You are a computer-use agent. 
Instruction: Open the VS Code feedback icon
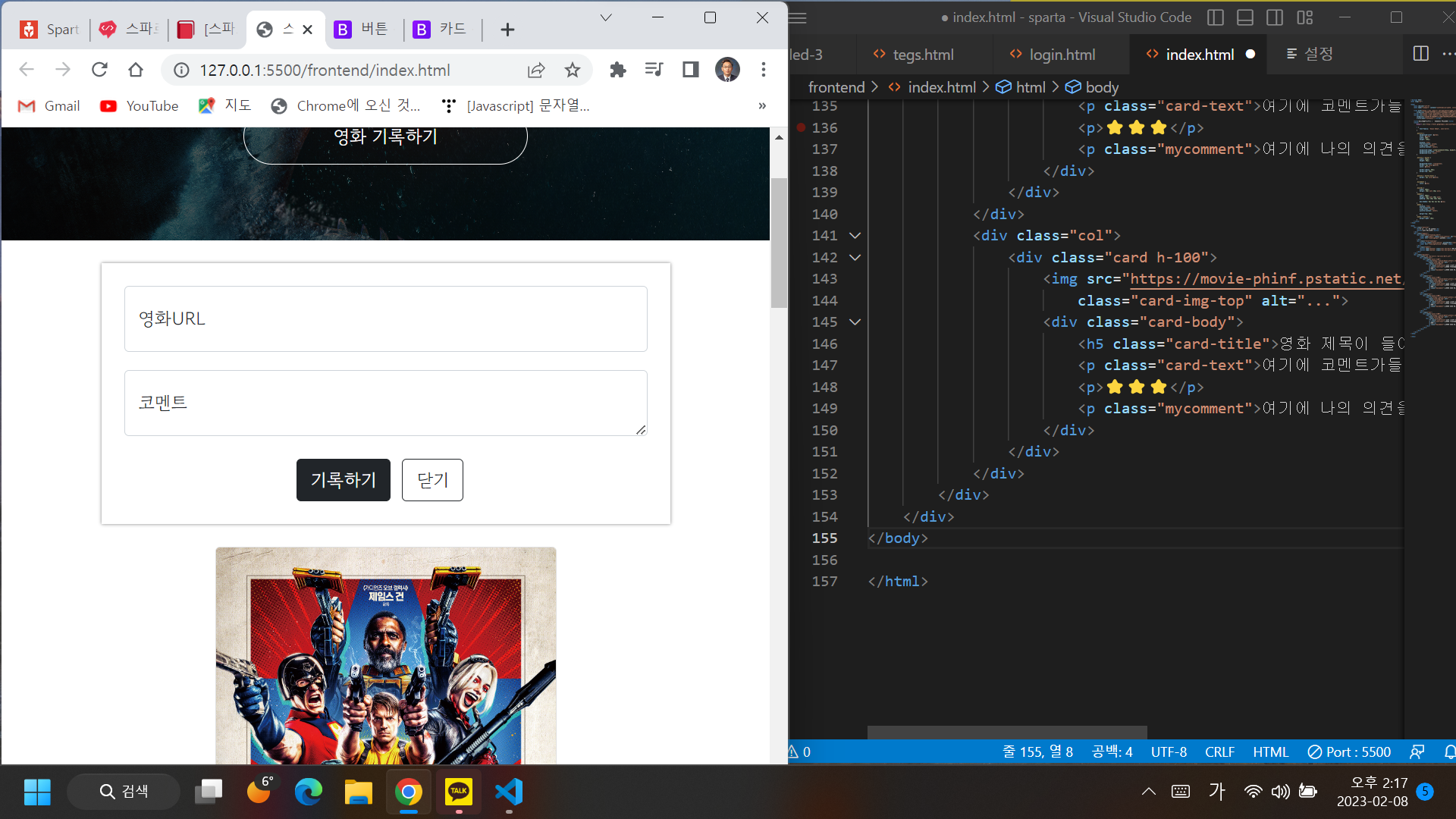click(1417, 752)
